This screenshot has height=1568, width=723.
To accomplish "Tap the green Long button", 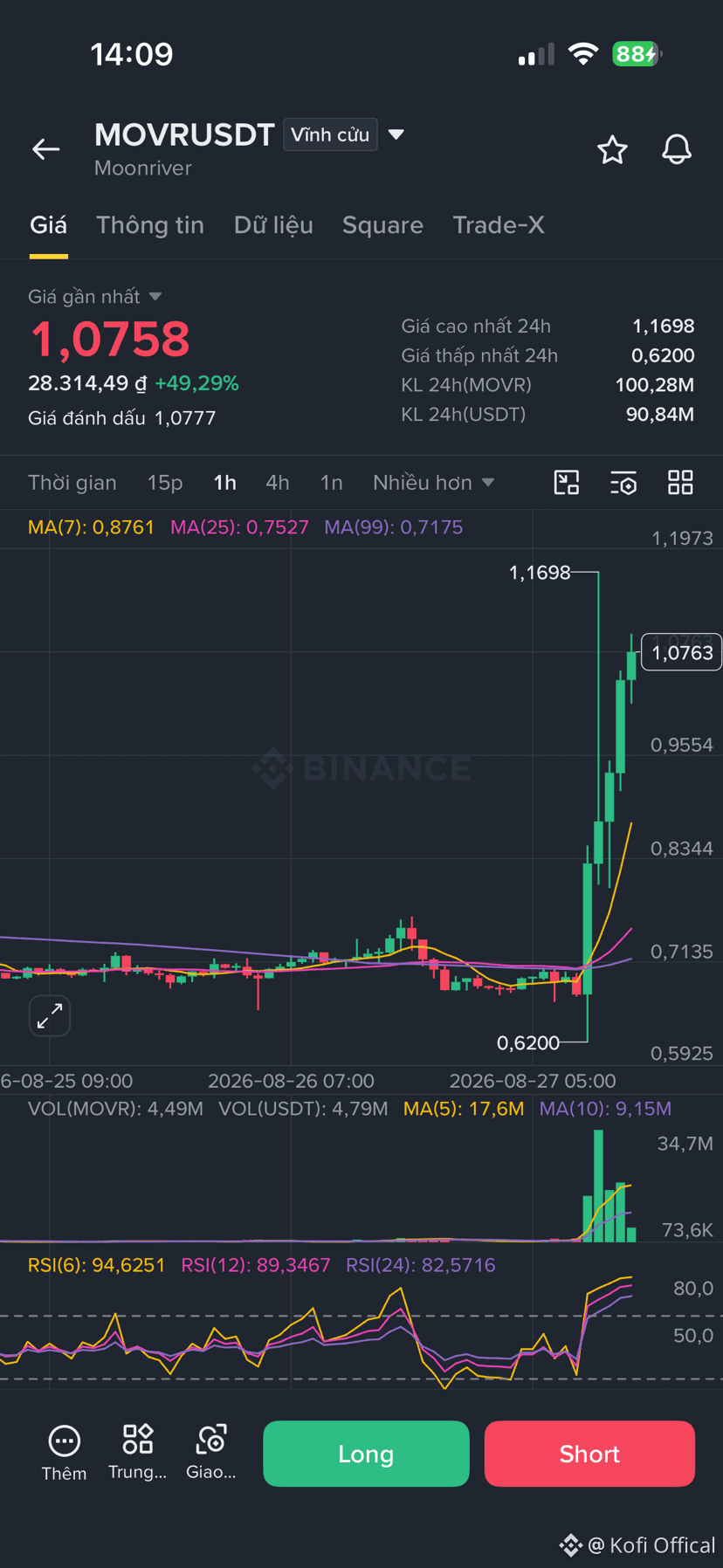I will 366,1454.
